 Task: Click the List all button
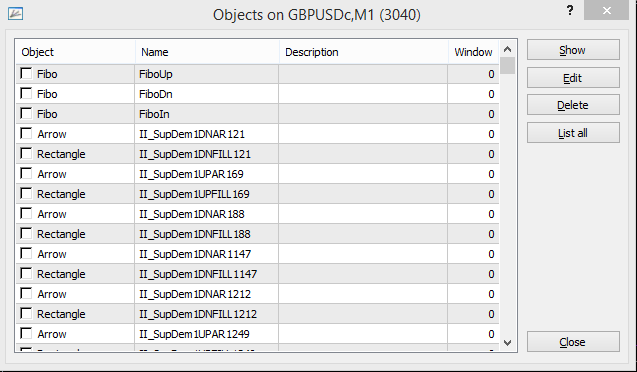coord(573,133)
